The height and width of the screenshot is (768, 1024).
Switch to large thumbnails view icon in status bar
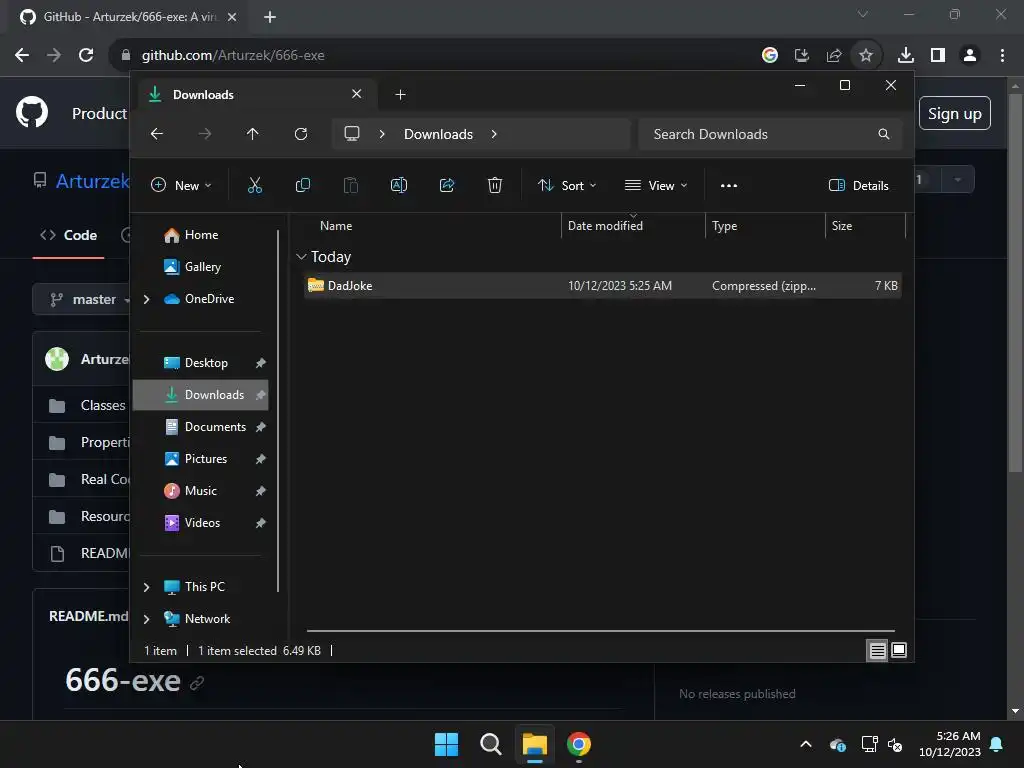(899, 650)
